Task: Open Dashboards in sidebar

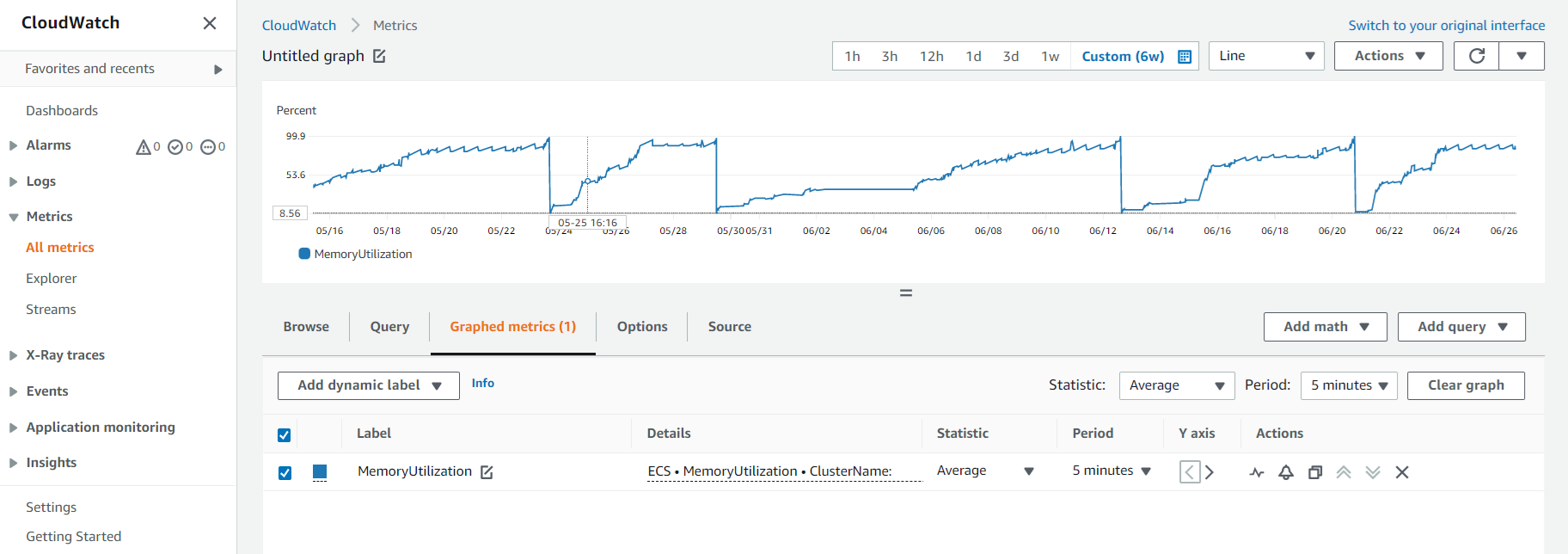Action: point(62,111)
